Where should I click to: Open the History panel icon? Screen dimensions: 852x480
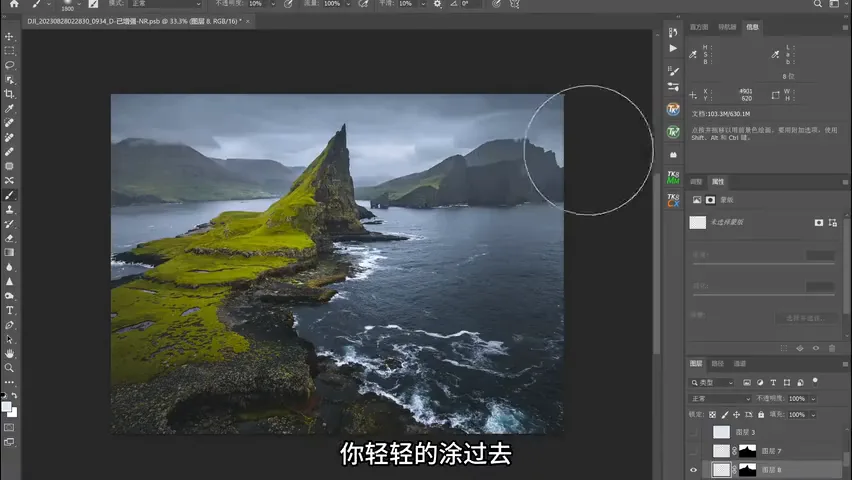click(x=673, y=33)
